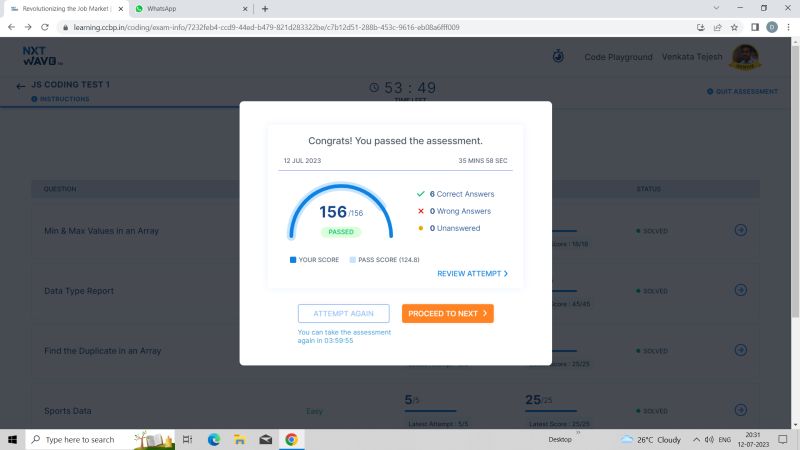
Task: Click the weather 26°C Cloudy widget
Action: pyautogui.click(x=651, y=439)
